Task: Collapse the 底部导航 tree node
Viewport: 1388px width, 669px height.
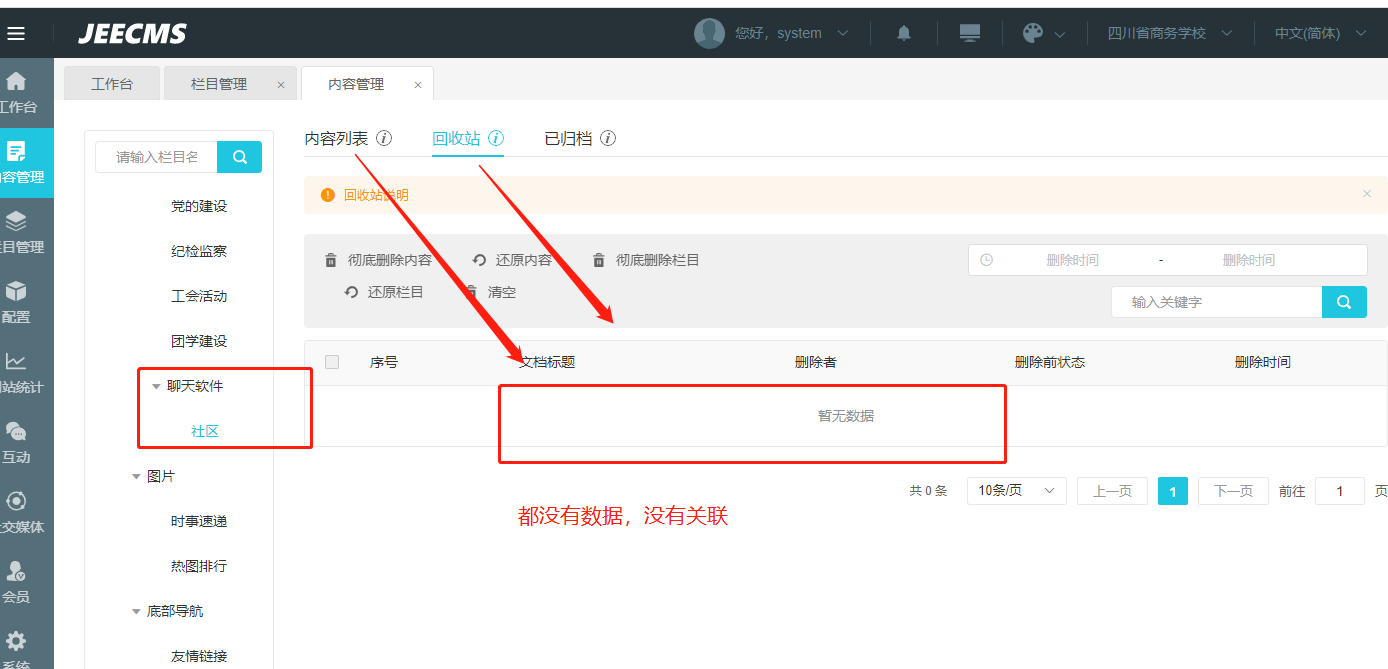Action: (136, 611)
